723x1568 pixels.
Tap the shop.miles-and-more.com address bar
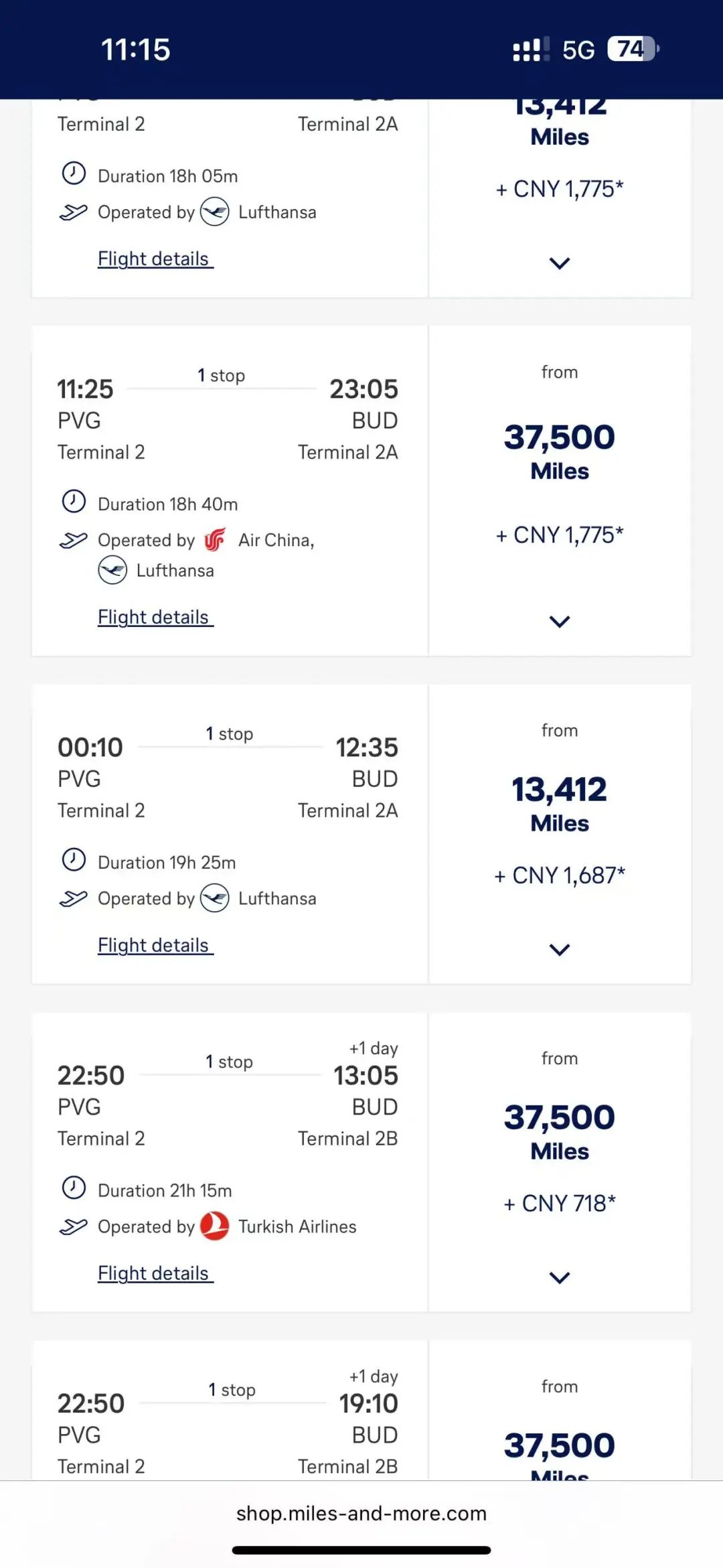(361, 1513)
